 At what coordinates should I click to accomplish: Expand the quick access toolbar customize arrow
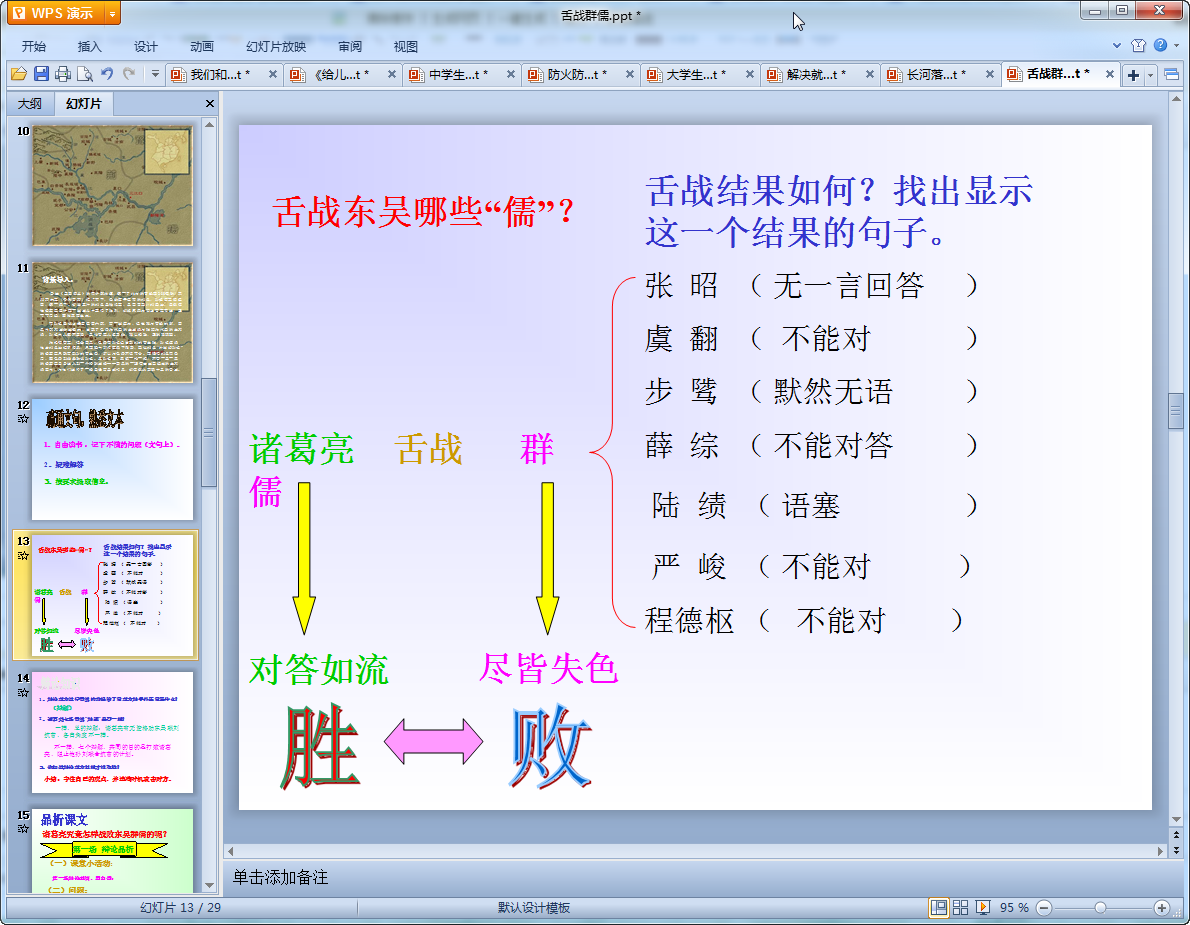pyautogui.click(x=155, y=74)
